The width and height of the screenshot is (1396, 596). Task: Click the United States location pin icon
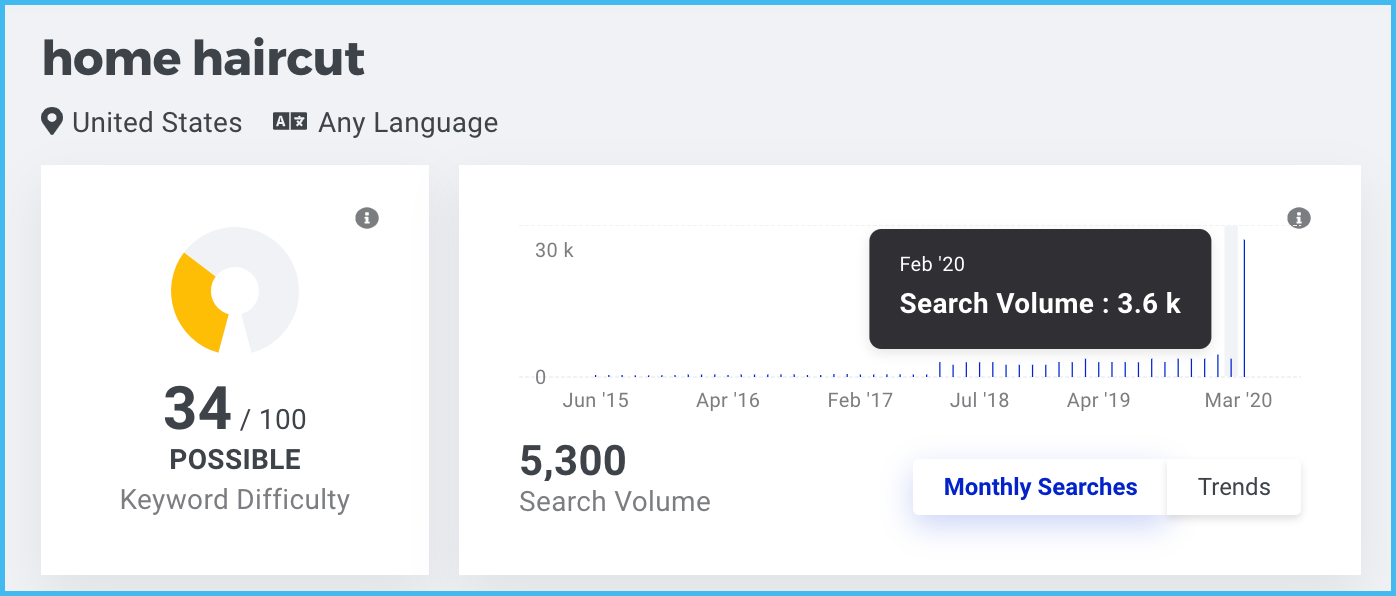[x=51, y=122]
